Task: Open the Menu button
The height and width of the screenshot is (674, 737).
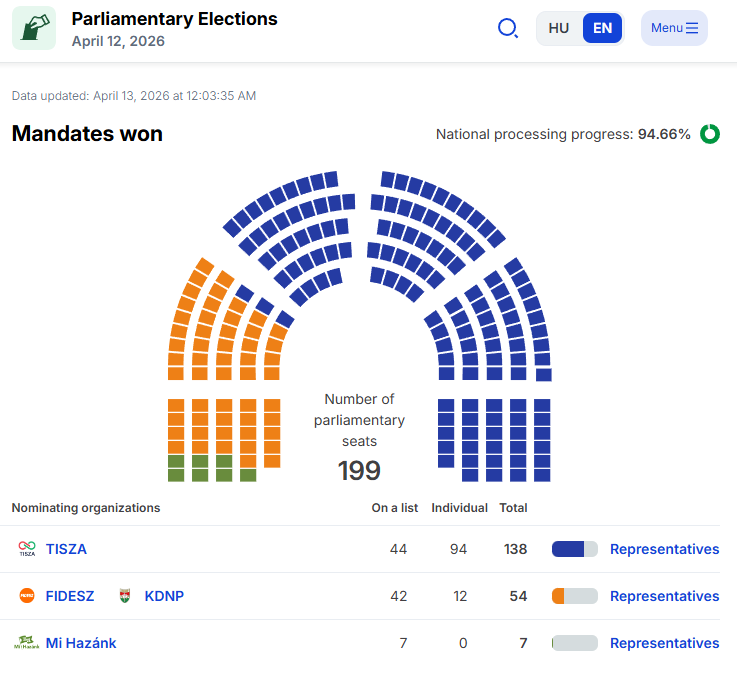Action: point(674,28)
